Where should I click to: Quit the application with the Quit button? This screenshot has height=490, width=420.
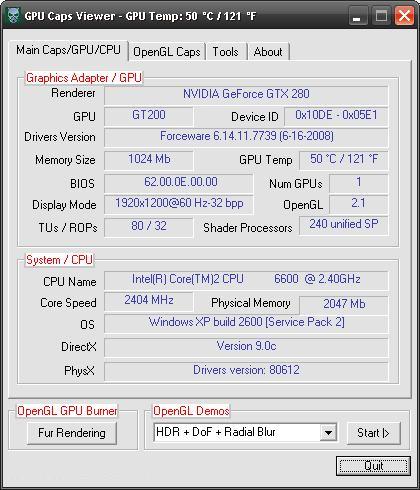click(373, 466)
